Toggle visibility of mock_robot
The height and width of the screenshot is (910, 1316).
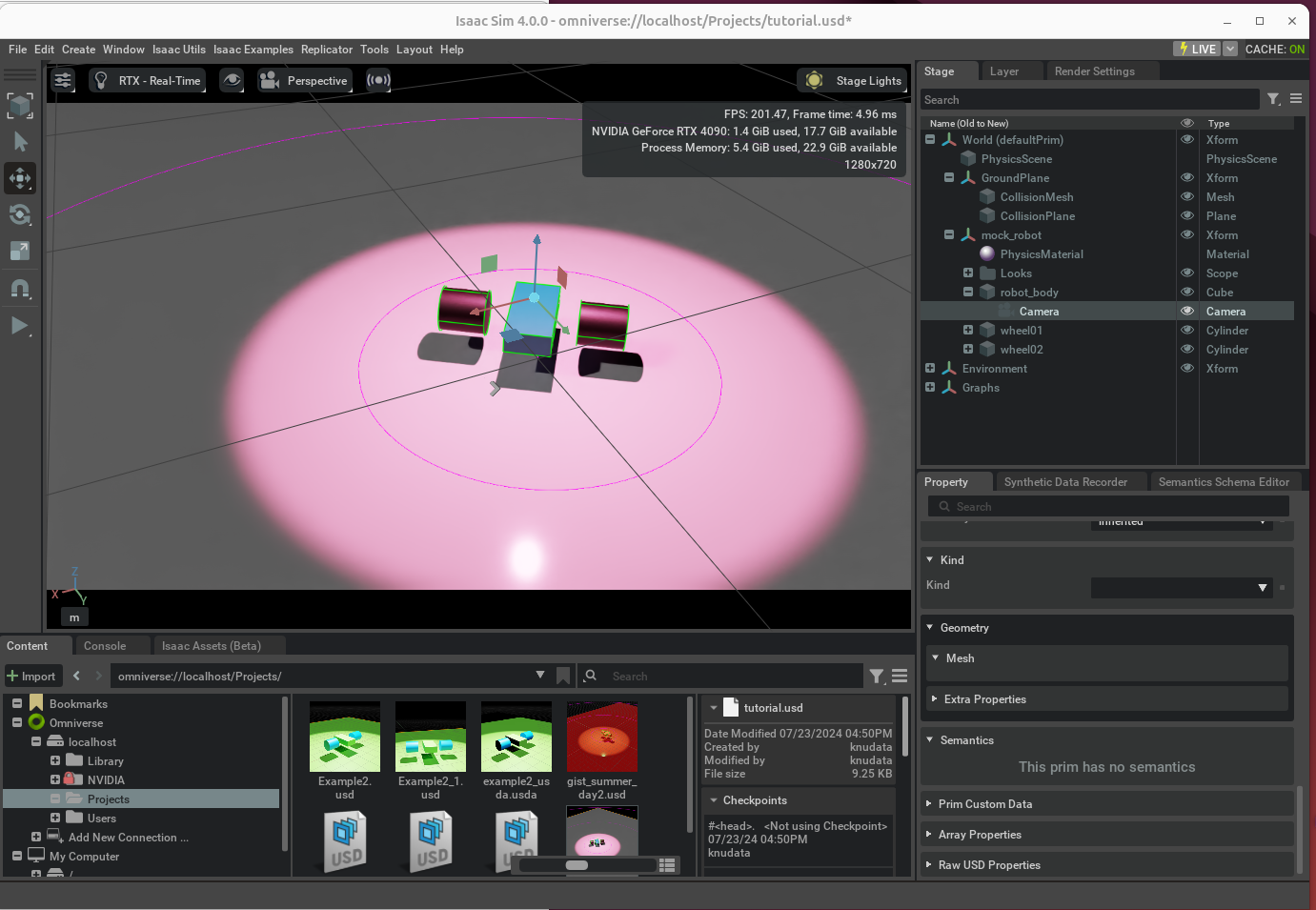pyautogui.click(x=1187, y=234)
